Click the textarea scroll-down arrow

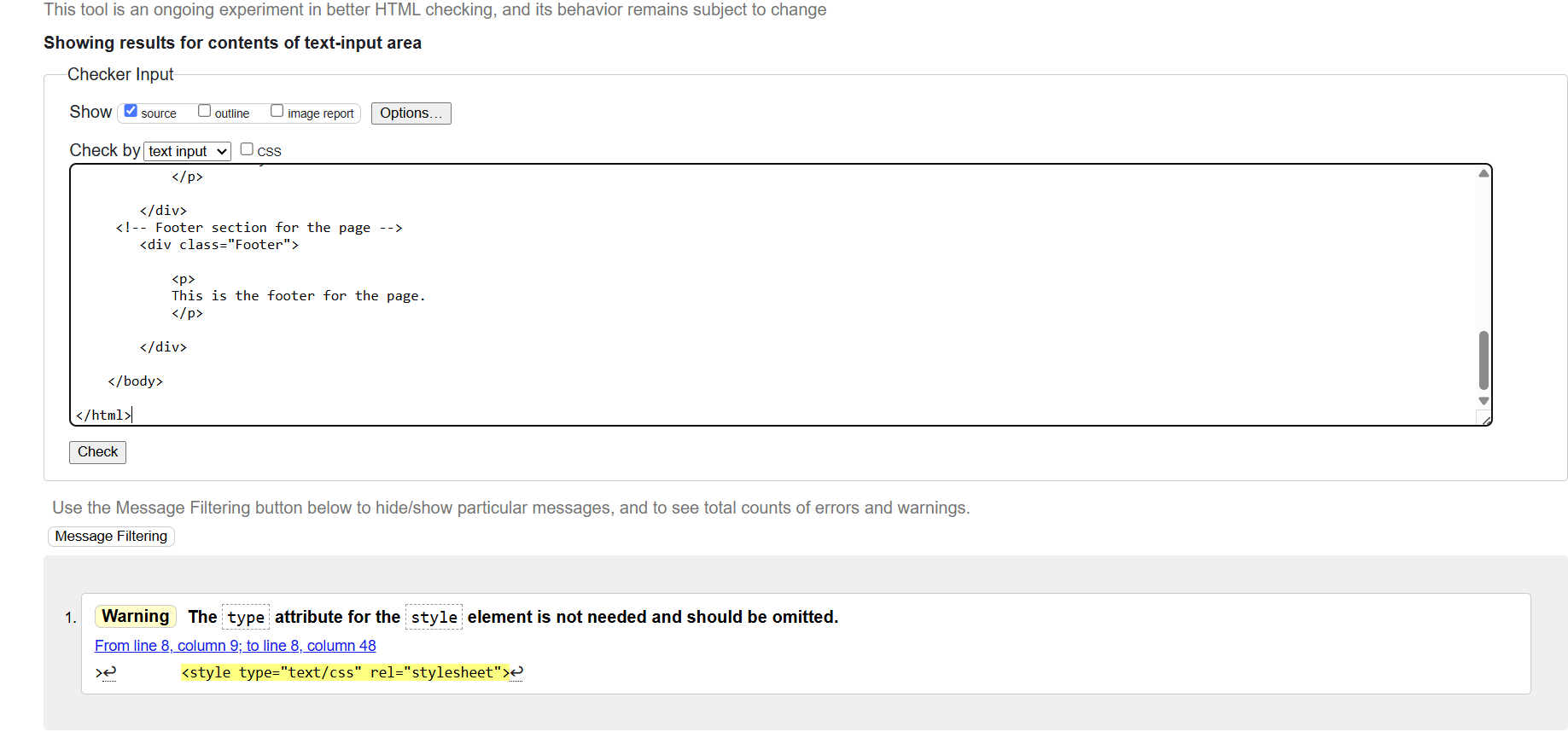pyautogui.click(x=1483, y=401)
